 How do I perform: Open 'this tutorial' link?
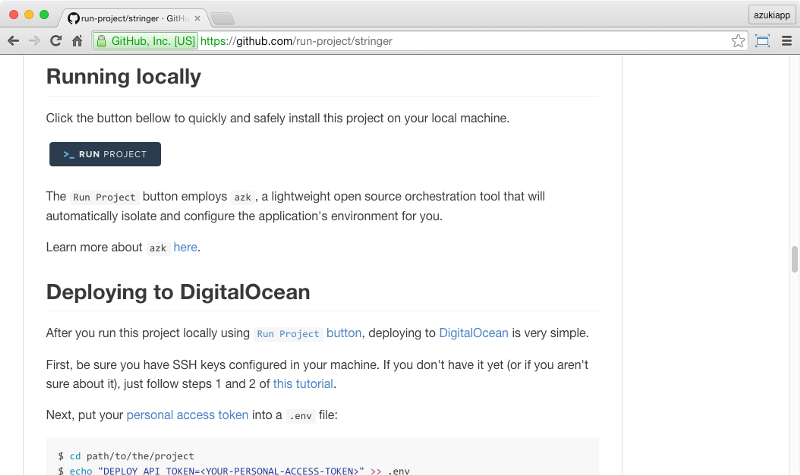tap(303, 384)
